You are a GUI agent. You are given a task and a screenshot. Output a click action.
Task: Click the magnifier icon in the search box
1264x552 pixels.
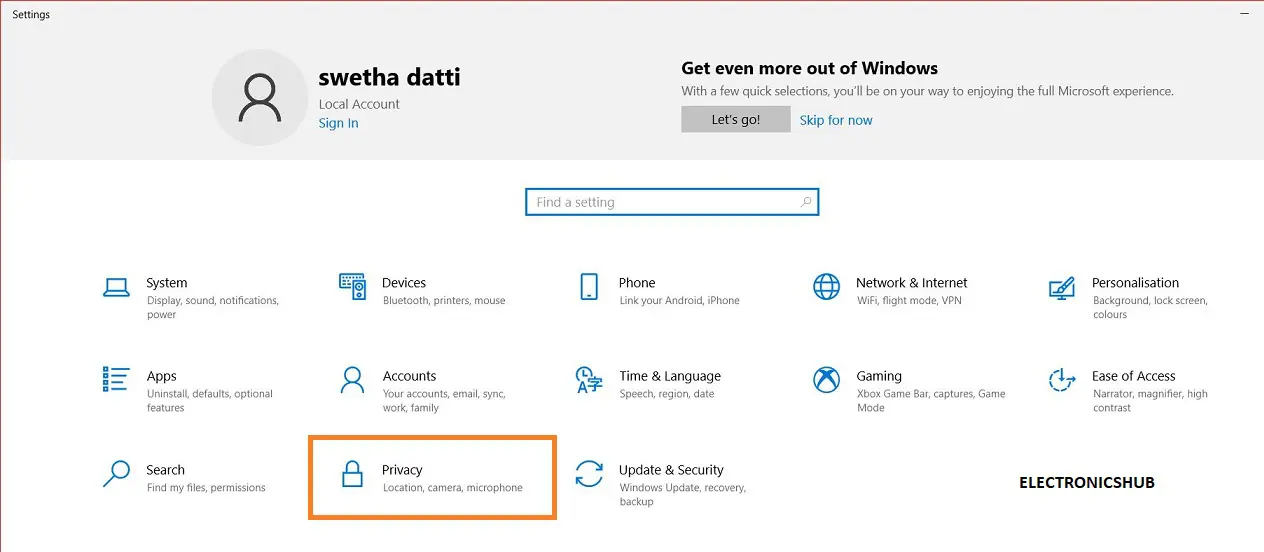pyautogui.click(x=806, y=202)
